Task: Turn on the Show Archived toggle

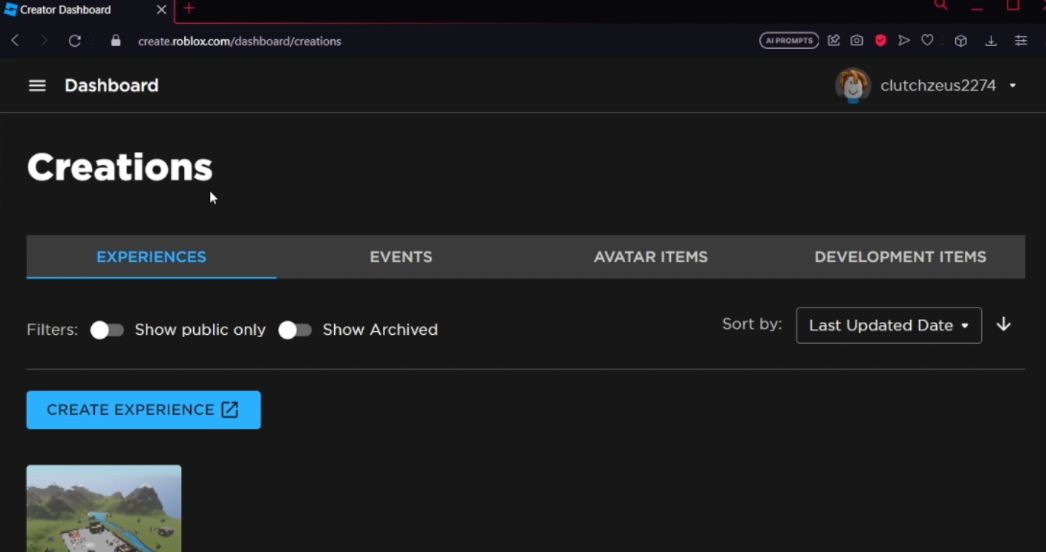Action: click(295, 330)
